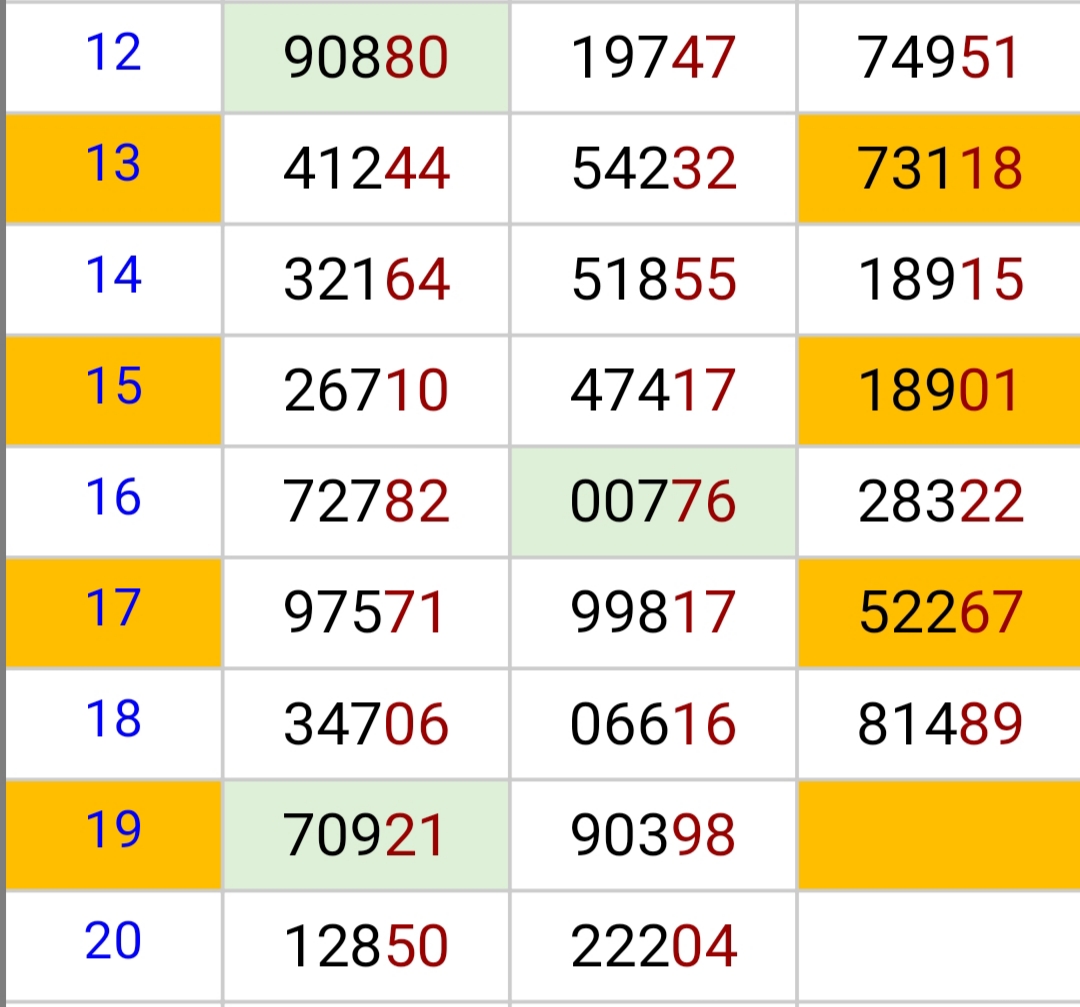This screenshot has width=1080, height=1007.
Task: Select the orange cell 73118
Action: pos(939,169)
